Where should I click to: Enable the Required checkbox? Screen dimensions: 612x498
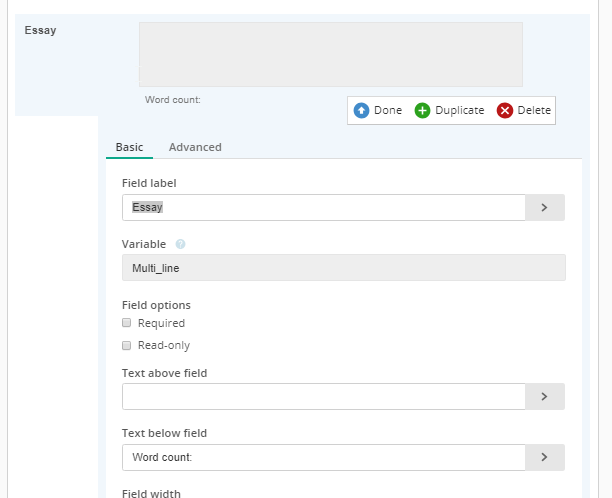(x=126, y=322)
